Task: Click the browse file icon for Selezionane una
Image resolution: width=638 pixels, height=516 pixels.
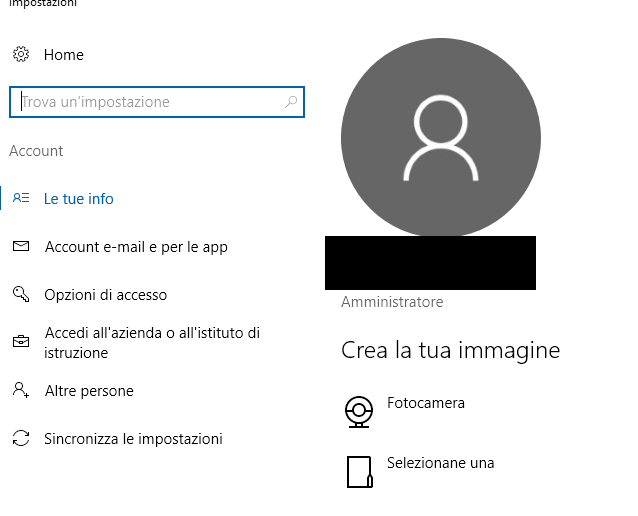Action: point(360,472)
